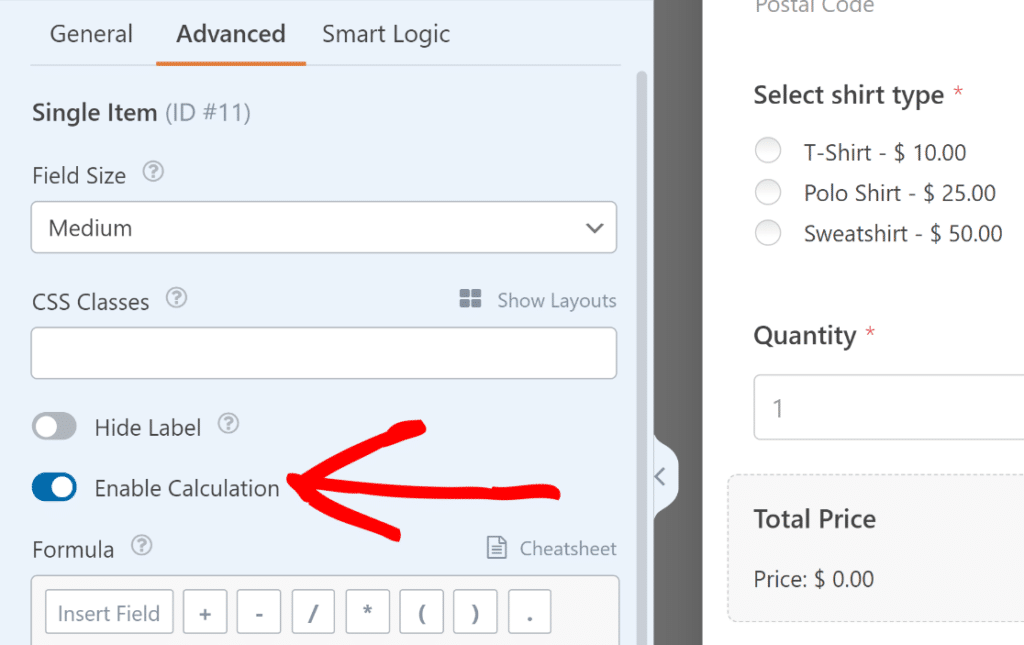Viewport: 1024px width, 645px height.
Task: Enable the Hide Label toggle
Action: pyautogui.click(x=54, y=426)
